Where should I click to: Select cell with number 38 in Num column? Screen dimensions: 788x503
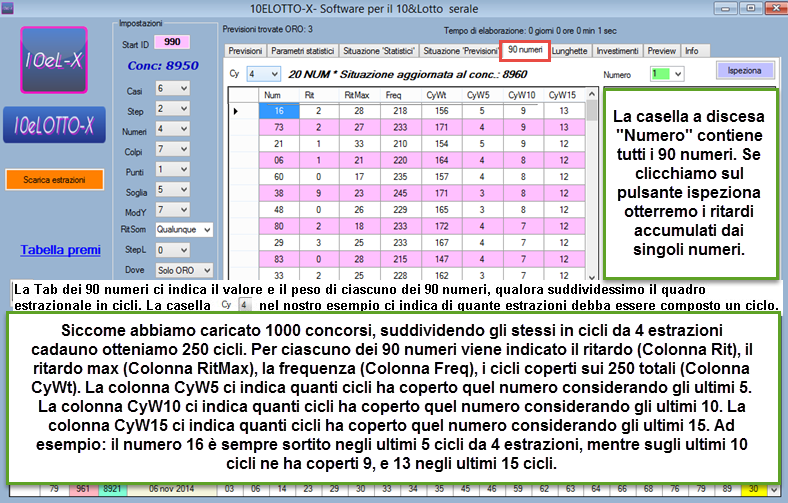[279, 193]
